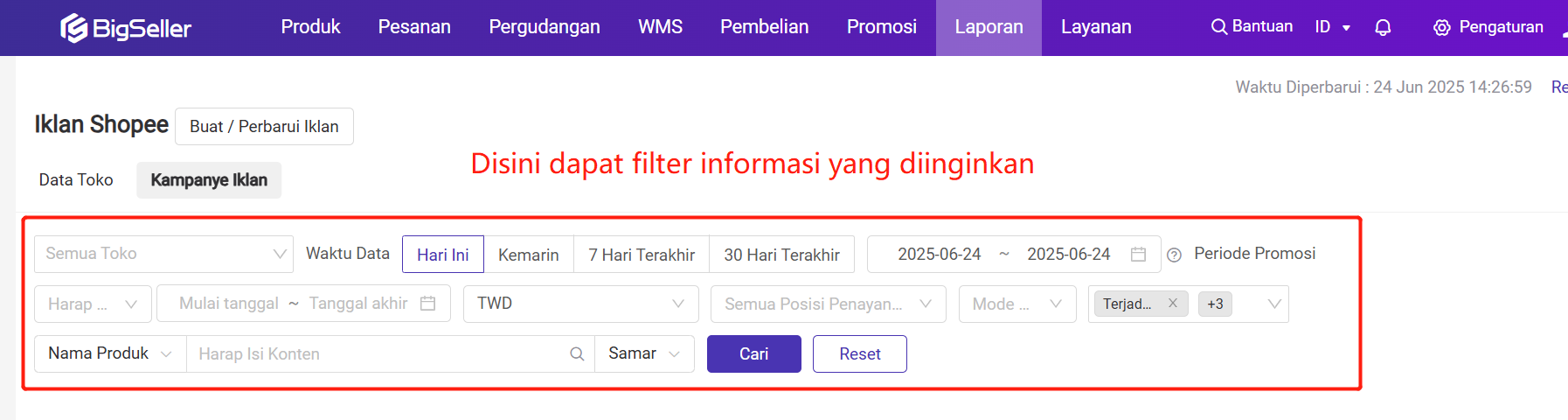Open the Pembelian menu
Viewport: 1568px width, 420px height.
point(765,27)
